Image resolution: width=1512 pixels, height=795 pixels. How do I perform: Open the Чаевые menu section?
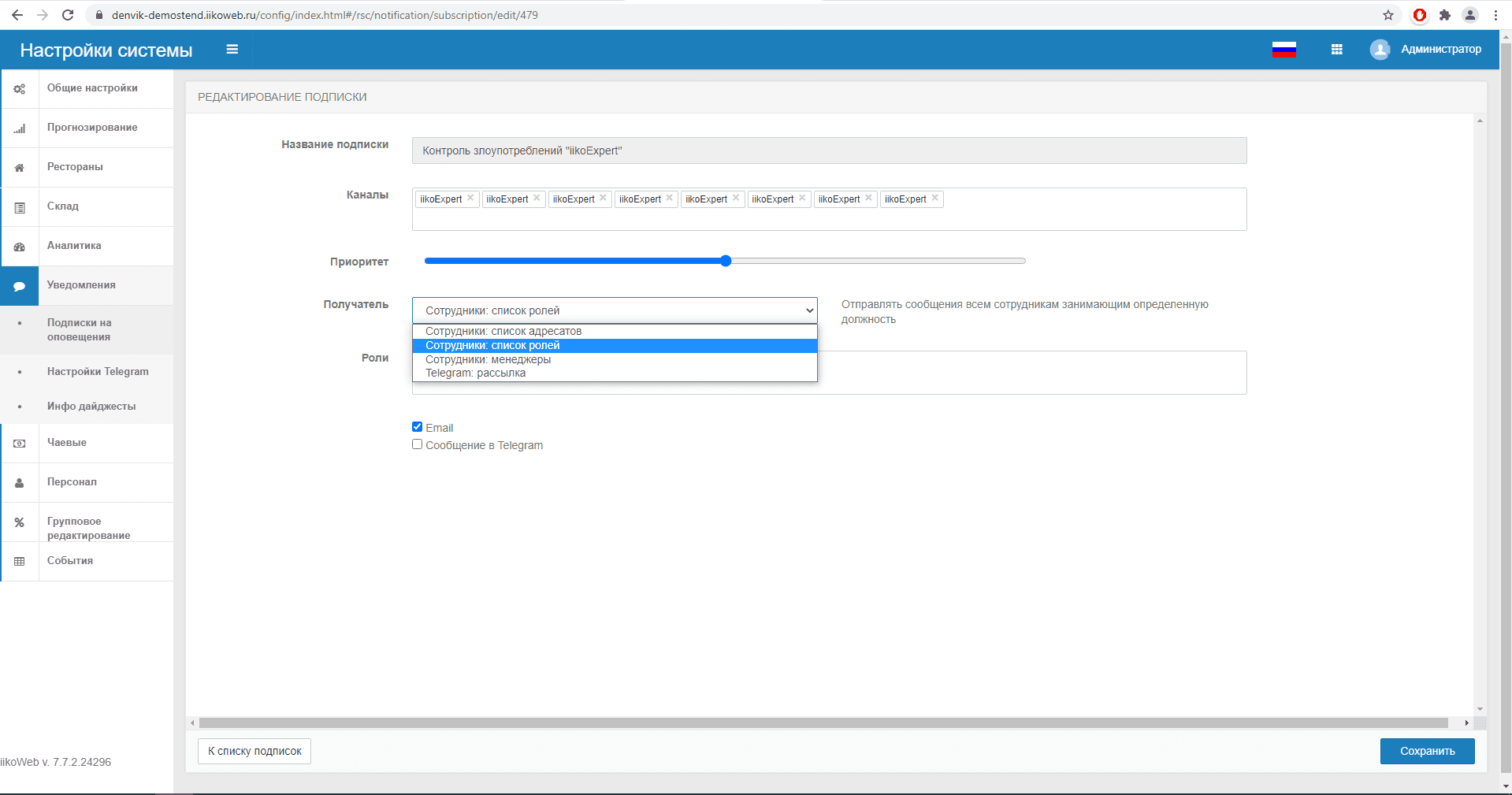point(67,443)
